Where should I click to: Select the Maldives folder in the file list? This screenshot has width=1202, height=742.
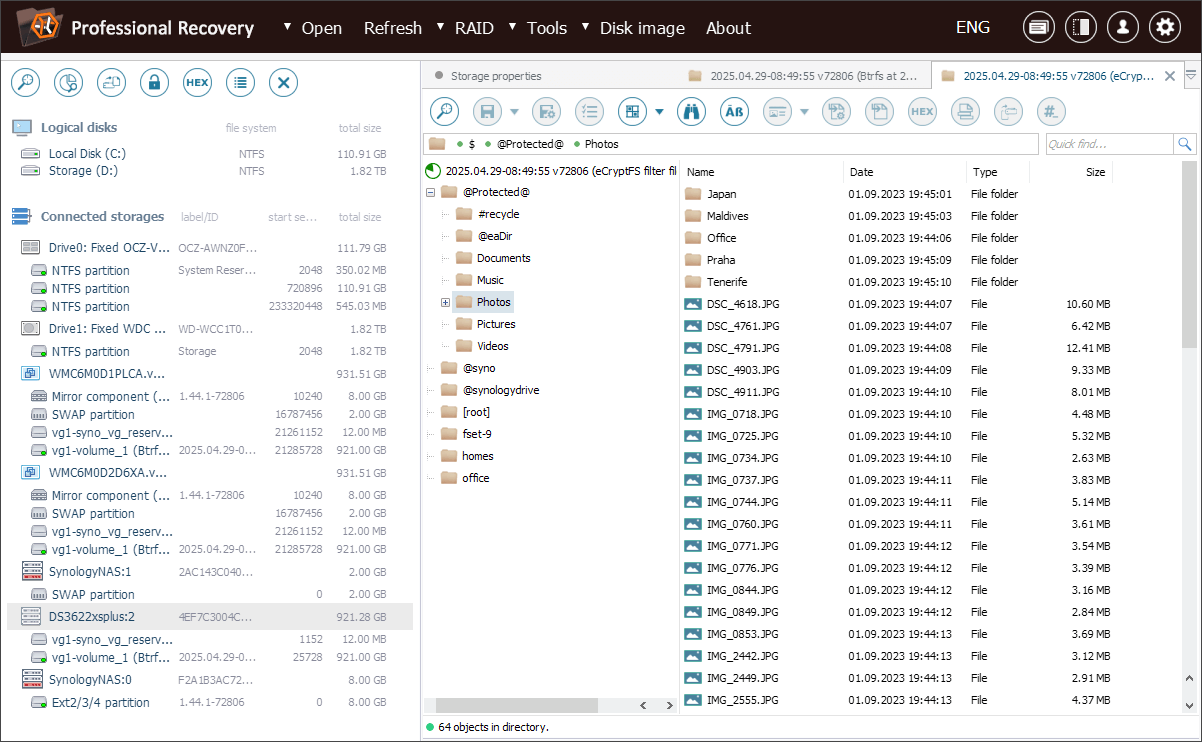tap(727, 216)
